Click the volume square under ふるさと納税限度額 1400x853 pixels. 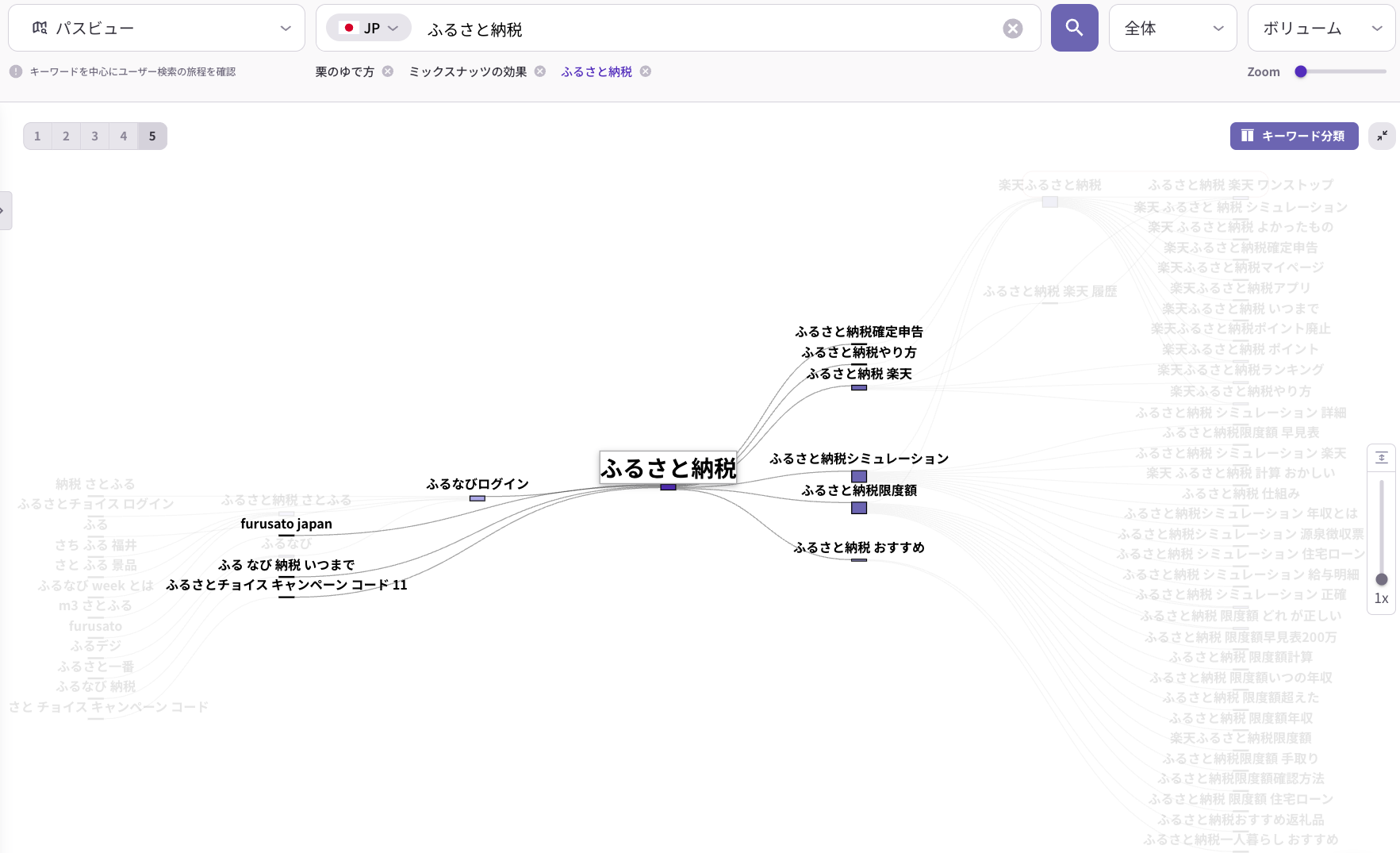(x=859, y=508)
